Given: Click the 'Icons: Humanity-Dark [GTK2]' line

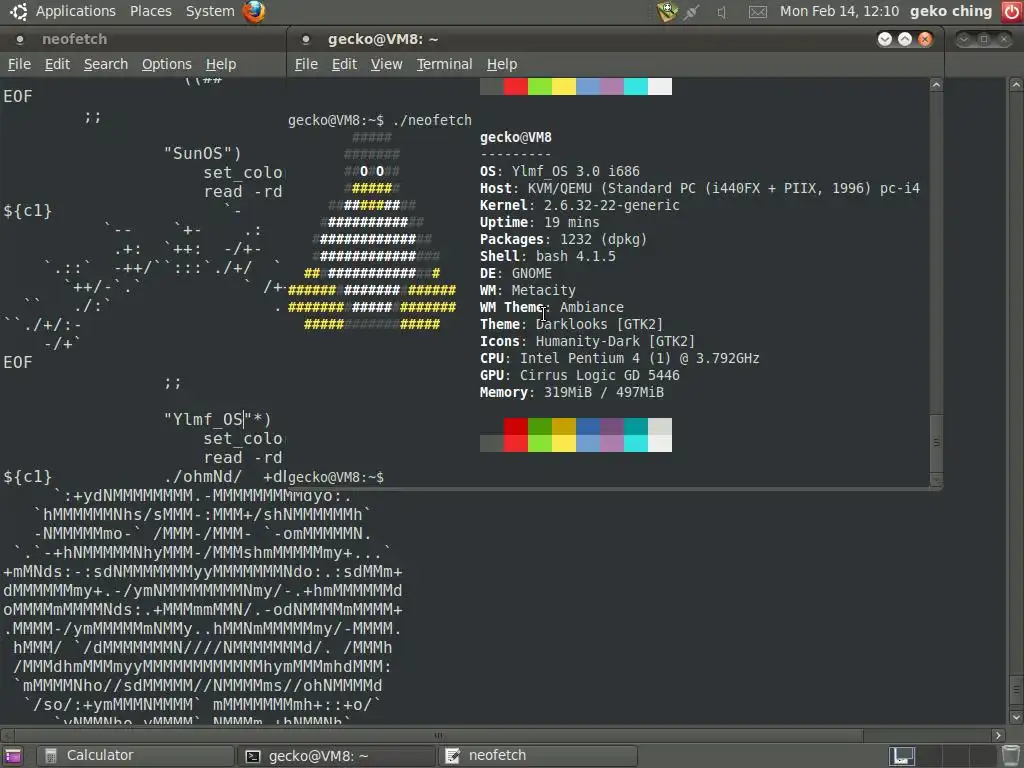Looking at the screenshot, I should click(x=588, y=341).
